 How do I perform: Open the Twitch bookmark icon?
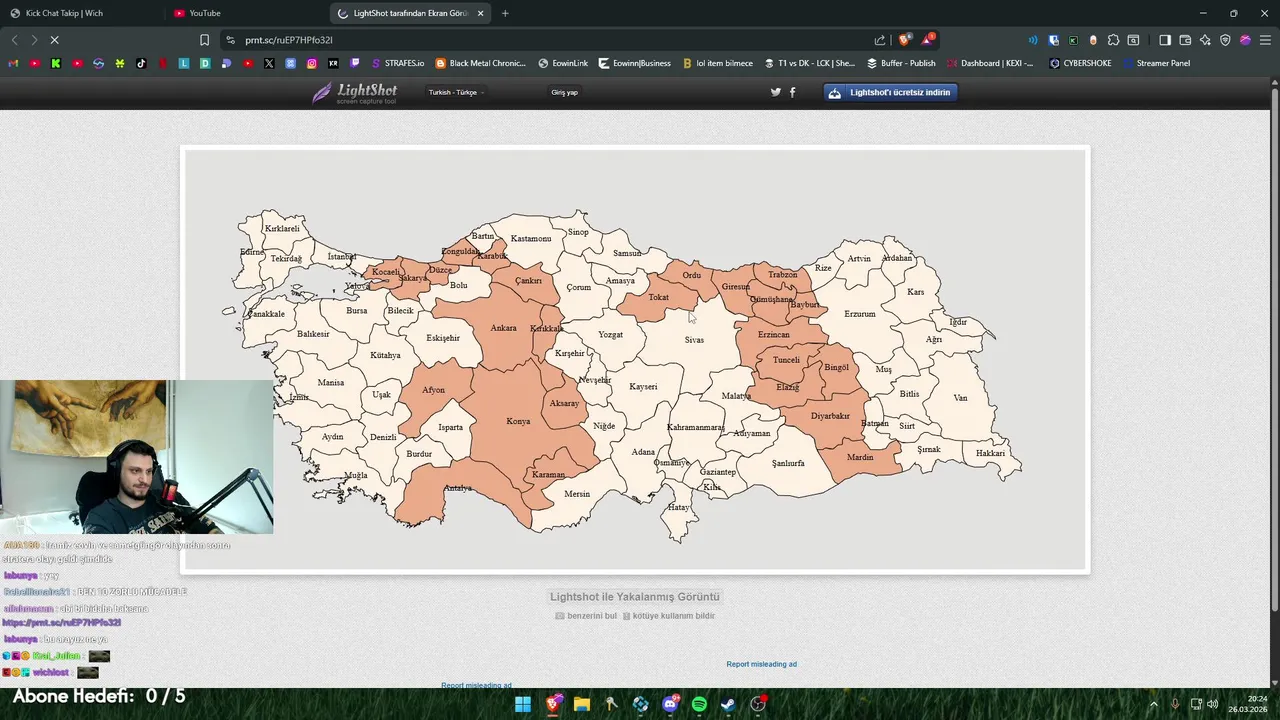tap(355, 63)
